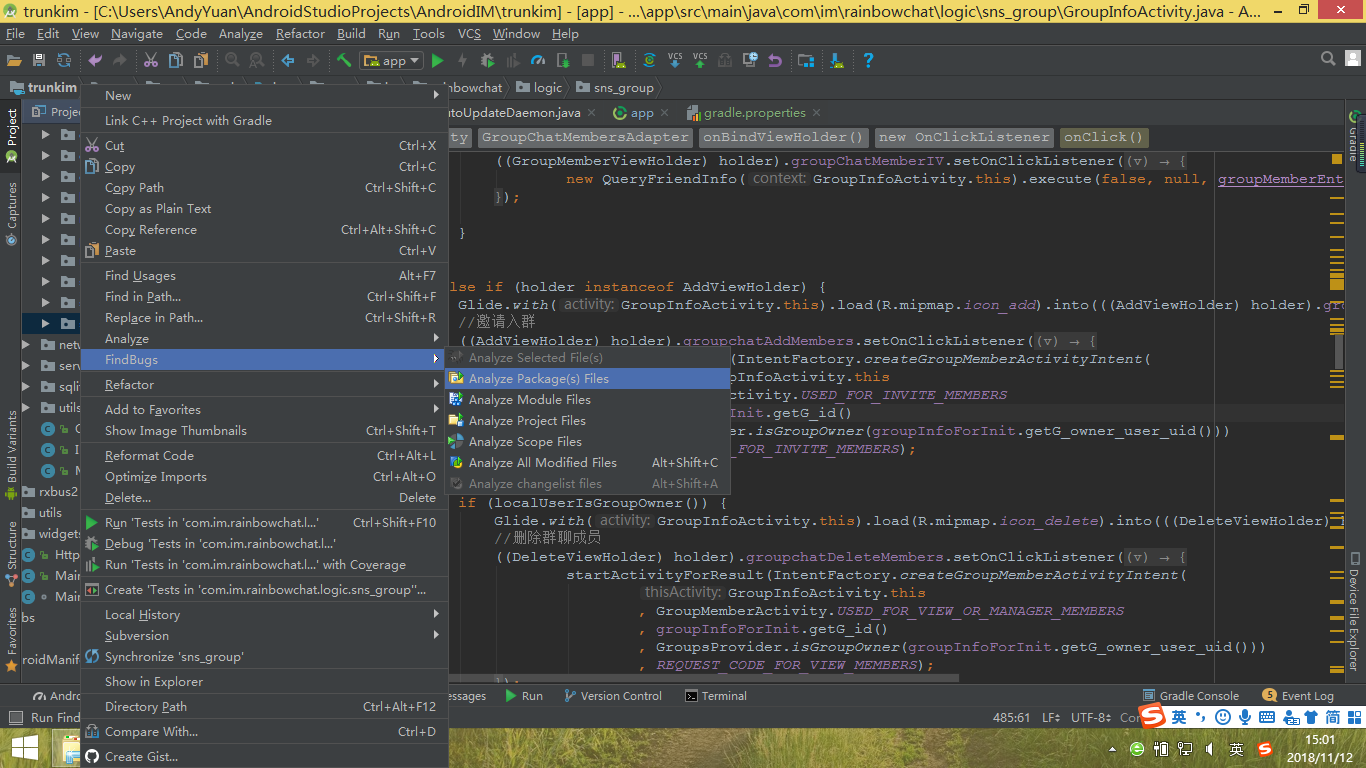Choose Find Usages in context menu
1366x768 pixels.
tap(264, 276)
